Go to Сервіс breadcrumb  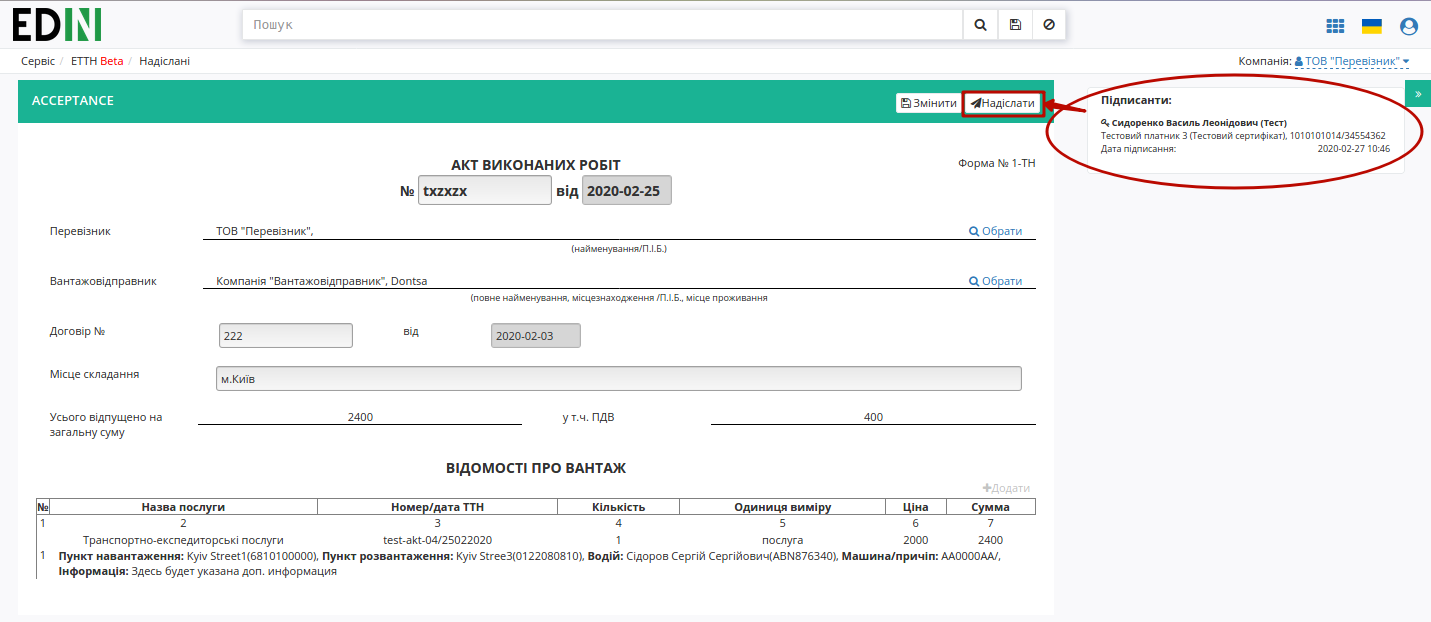click(38, 61)
